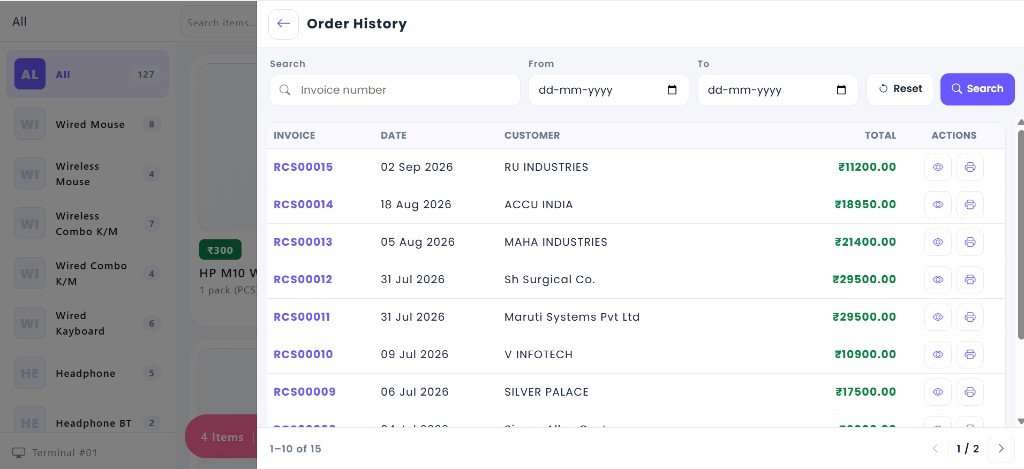View invoice RCS00015 with the eye icon
The height and width of the screenshot is (469, 1024).
tap(938, 167)
